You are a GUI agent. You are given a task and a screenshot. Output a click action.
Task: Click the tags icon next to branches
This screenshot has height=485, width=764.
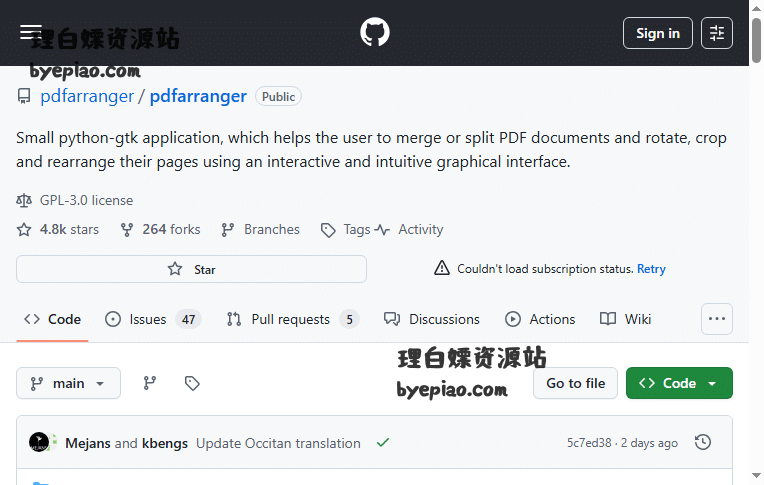[193, 383]
